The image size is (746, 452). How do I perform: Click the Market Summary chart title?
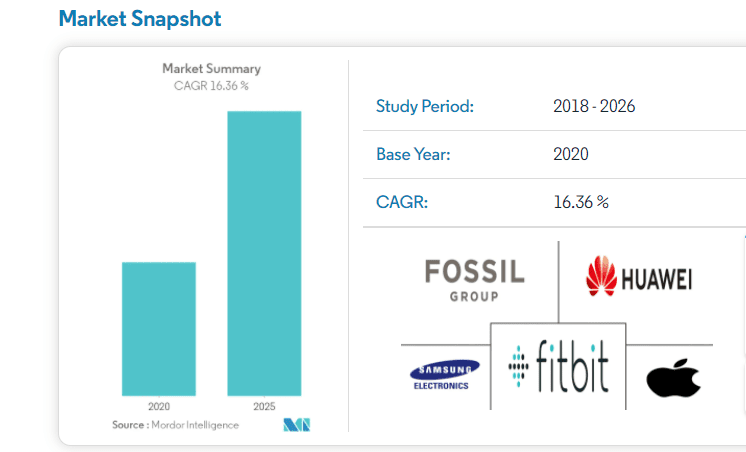(212, 69)
